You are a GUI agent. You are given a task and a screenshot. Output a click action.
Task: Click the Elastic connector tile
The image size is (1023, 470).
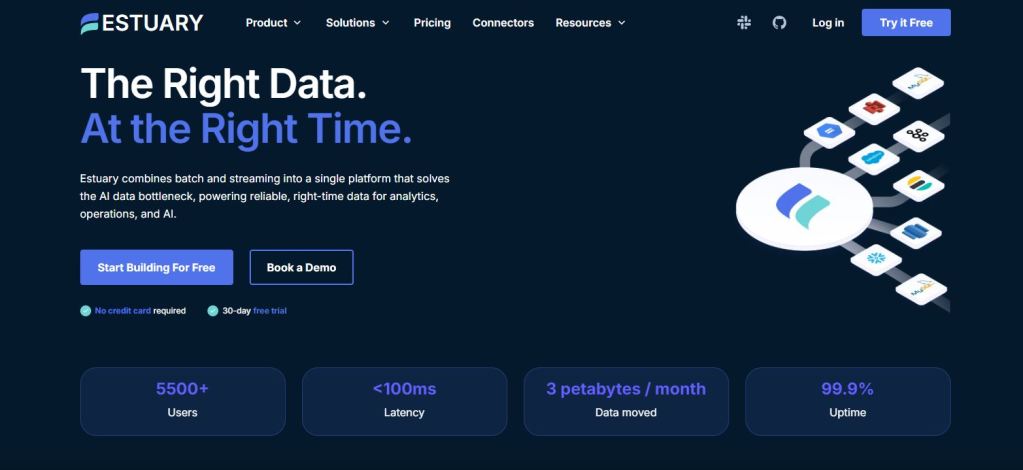click(919, 185)
